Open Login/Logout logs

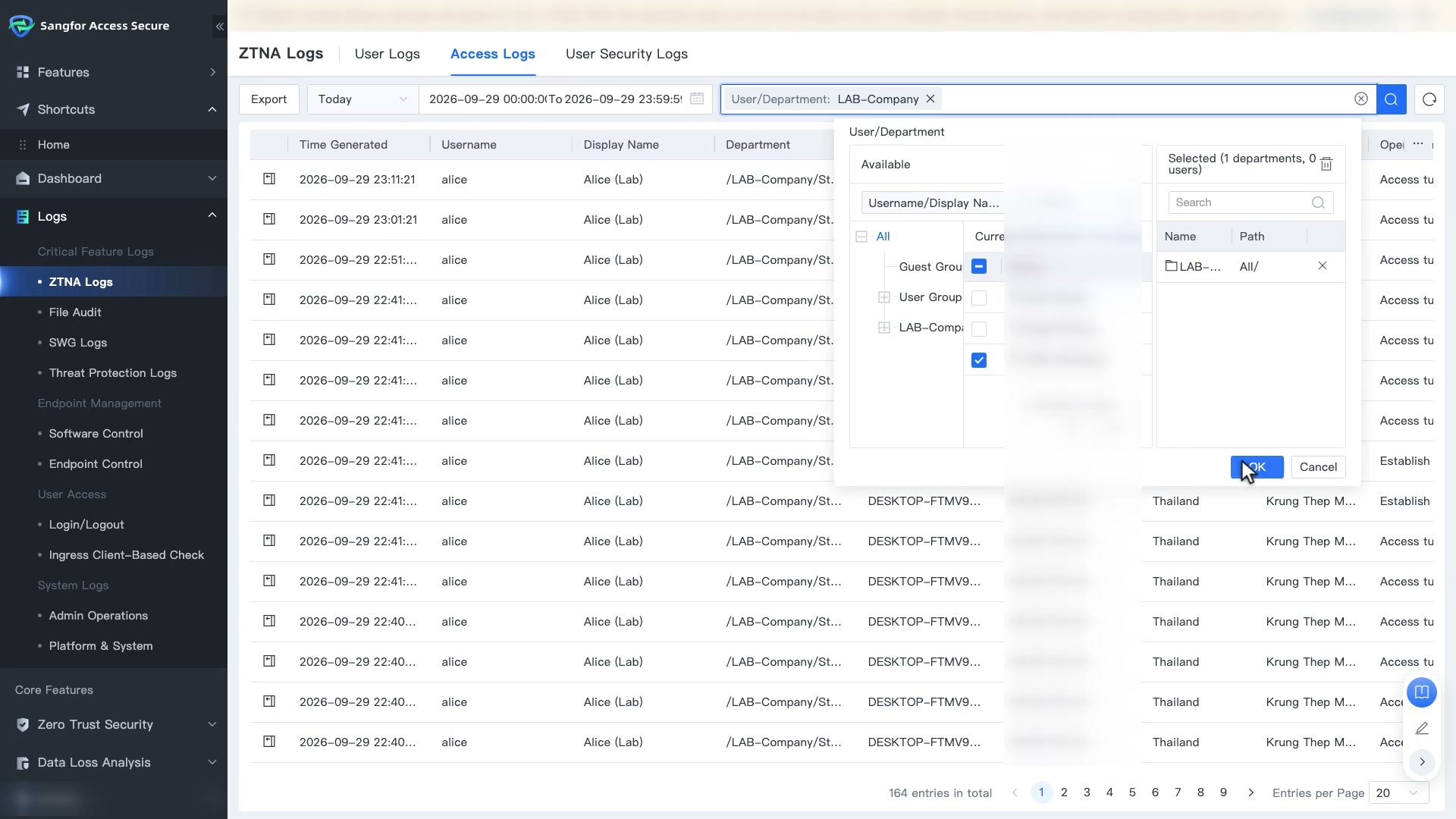[x=86, y=524]
